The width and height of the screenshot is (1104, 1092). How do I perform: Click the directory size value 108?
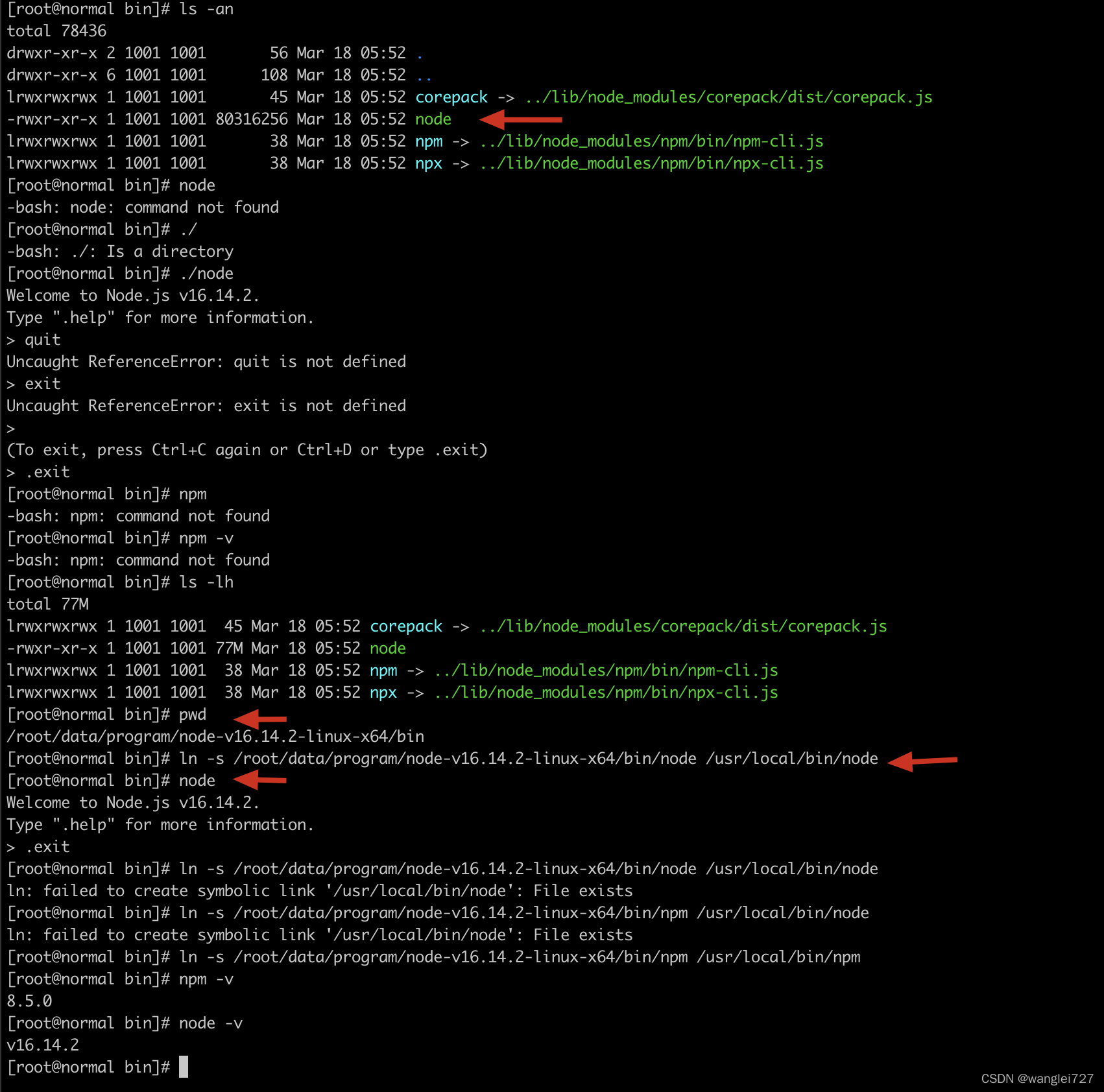274,75
